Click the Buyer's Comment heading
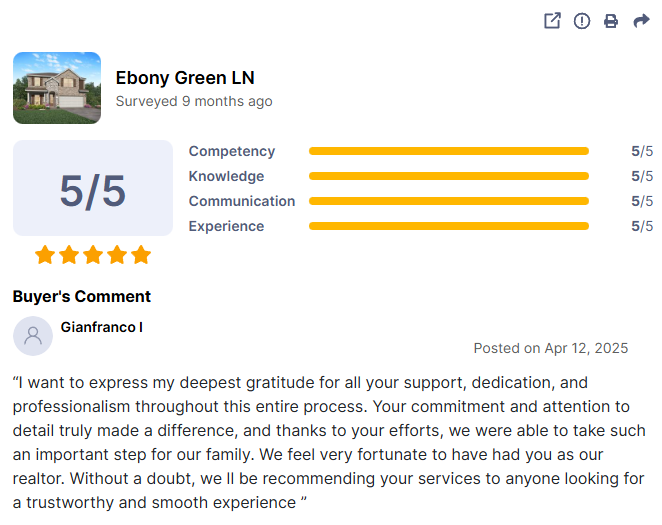 81,297
